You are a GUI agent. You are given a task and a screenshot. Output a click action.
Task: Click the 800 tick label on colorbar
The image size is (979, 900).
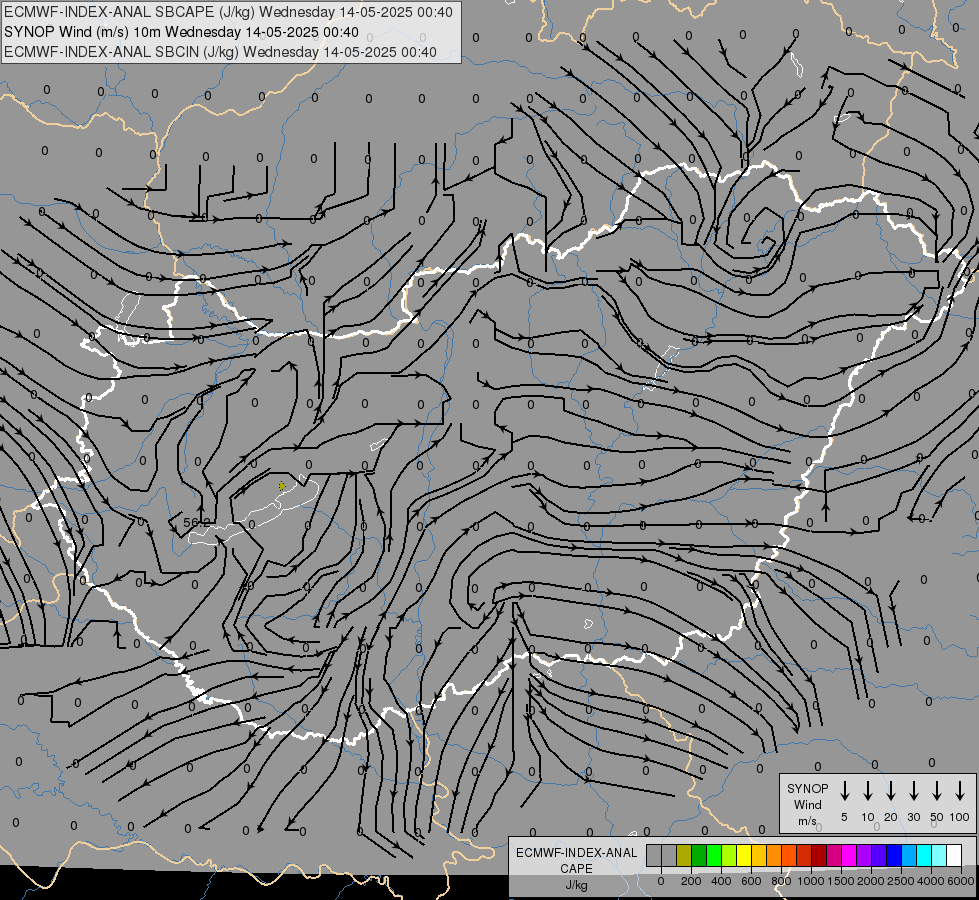point(781,881)
